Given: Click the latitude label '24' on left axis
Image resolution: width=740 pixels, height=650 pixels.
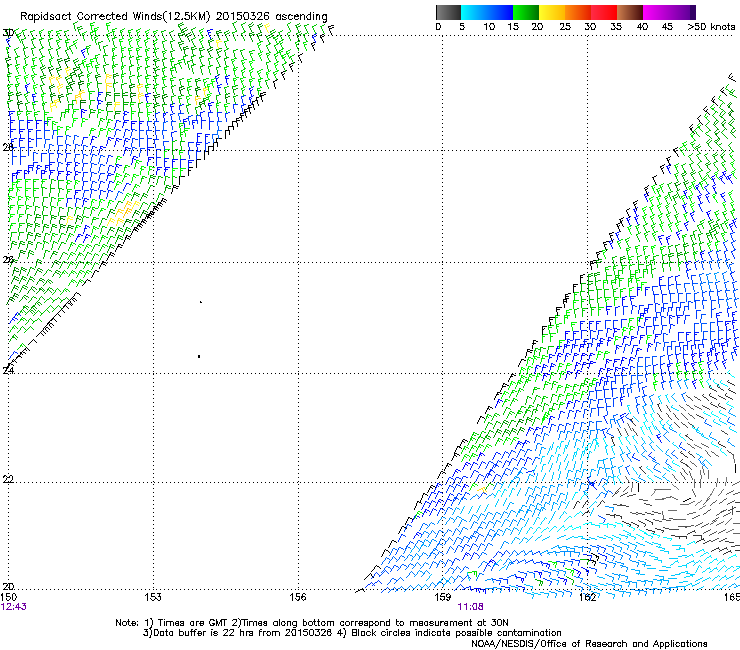Looking at the screenshot, I should coord(8,370).
